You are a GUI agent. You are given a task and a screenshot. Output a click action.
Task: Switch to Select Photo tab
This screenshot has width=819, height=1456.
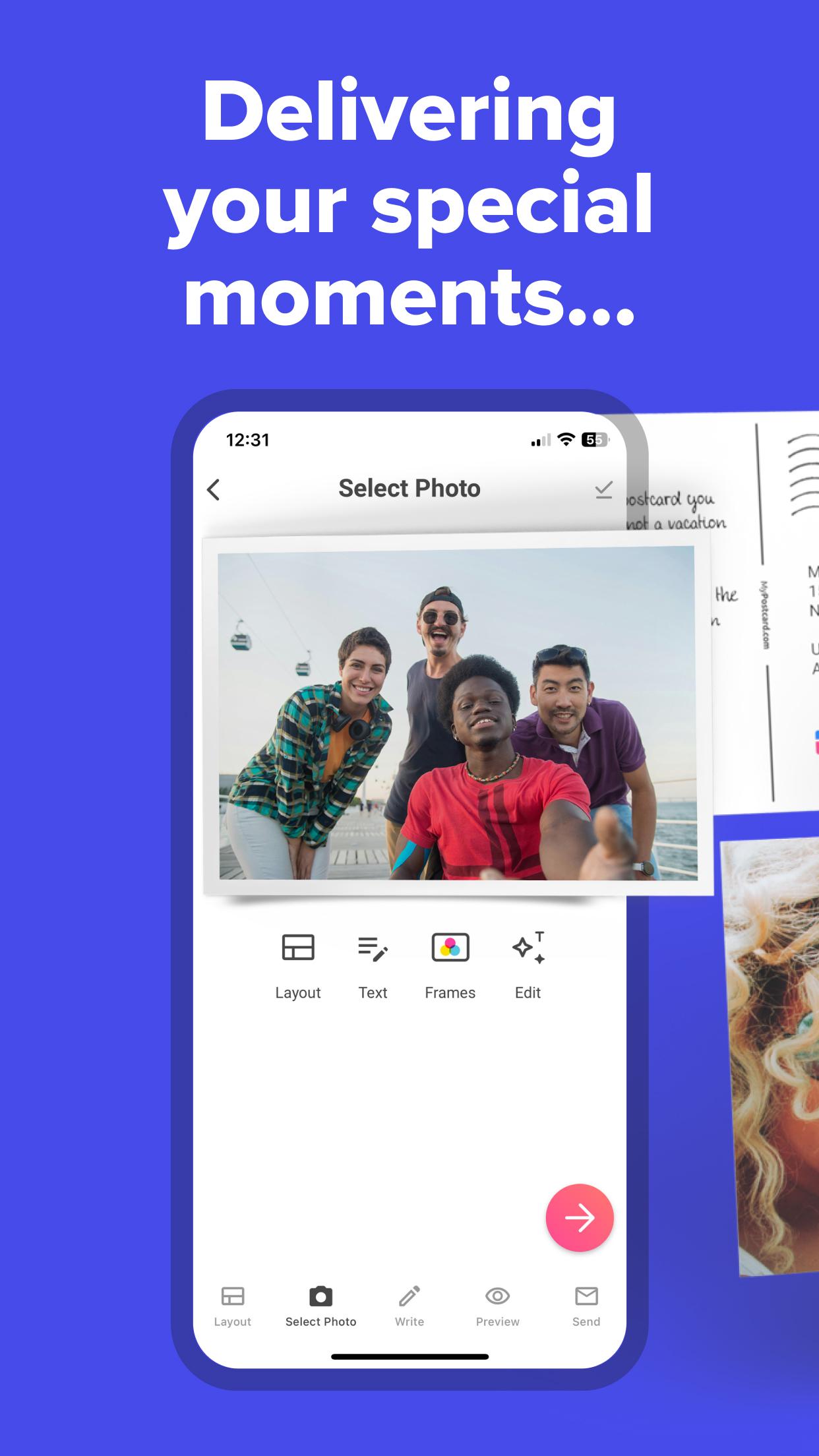coord(321,1306)
